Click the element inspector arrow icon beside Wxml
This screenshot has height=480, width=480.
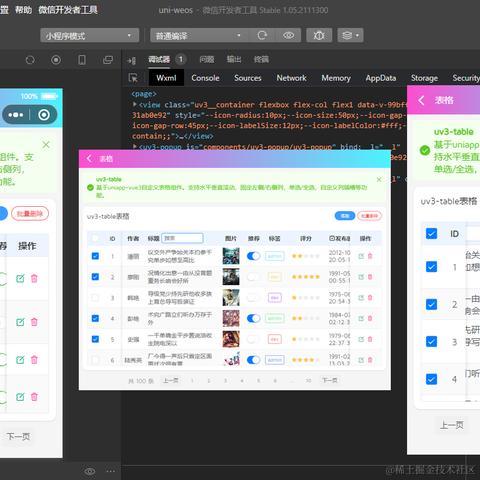coord(133,78)
